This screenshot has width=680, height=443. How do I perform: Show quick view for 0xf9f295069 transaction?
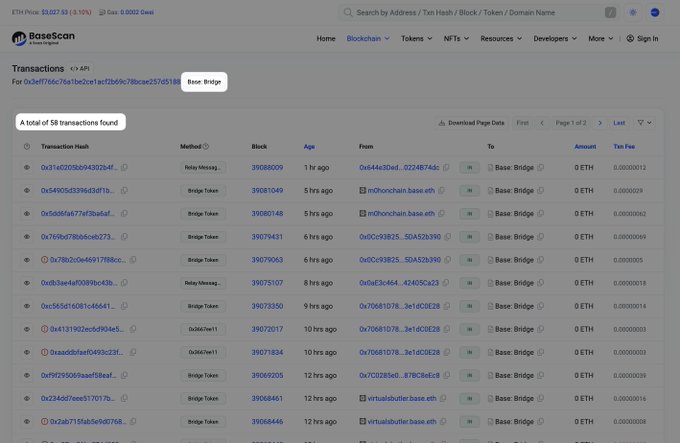click(27, 375)
